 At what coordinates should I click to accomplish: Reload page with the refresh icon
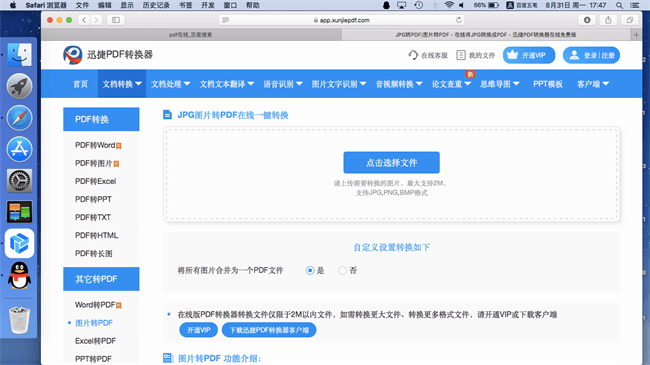pyautogui.click(x=458, y=20)
